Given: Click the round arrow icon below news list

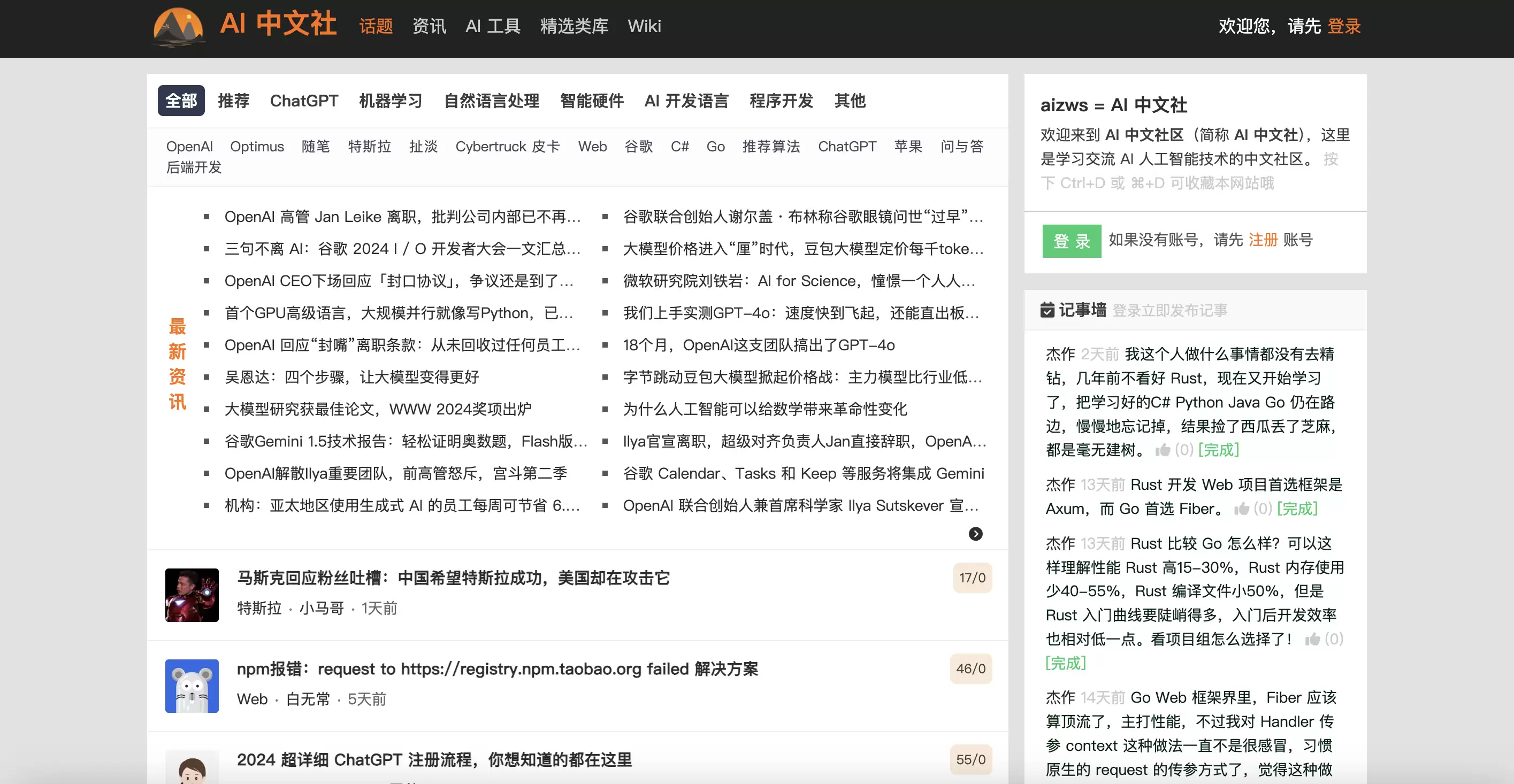Looking at the screenshot, I should (976, 534).
